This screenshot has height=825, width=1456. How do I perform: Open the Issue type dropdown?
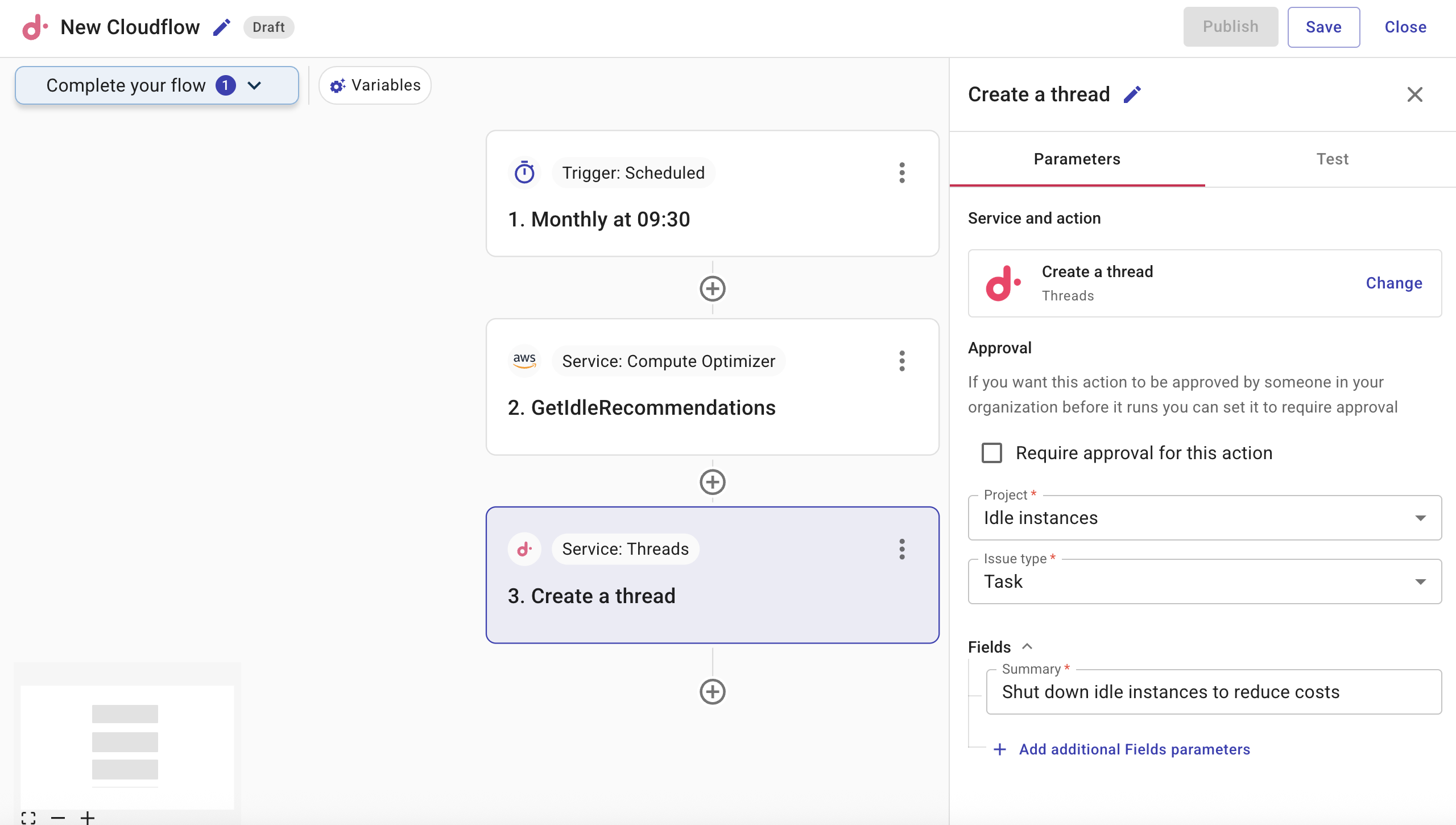(x=1204, y=581)
